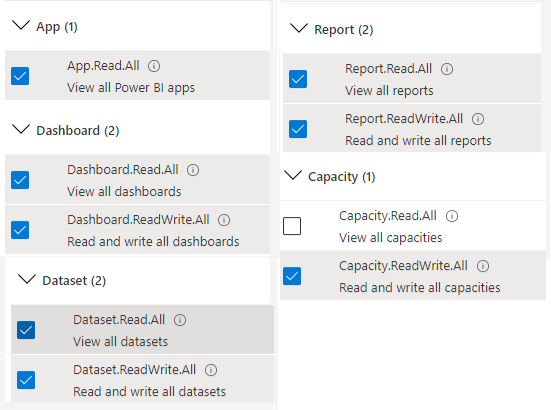Click the 'View all capacities' description
The image size is (551, 410).
tap(390, 237)
